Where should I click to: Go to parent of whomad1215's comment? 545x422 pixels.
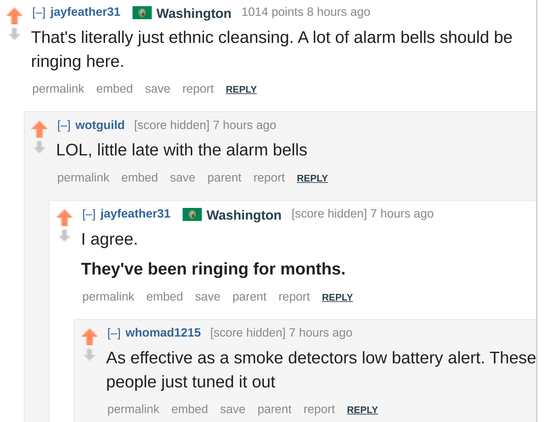[274, 409]
